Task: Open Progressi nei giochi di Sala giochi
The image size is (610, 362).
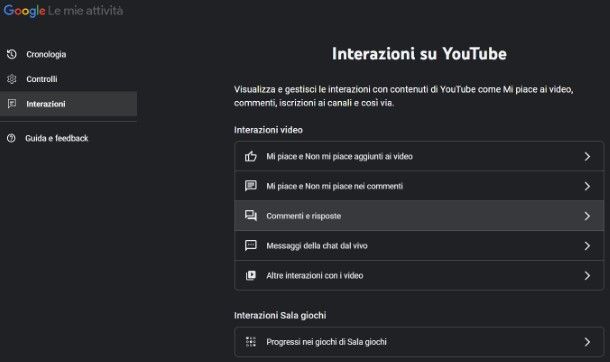Action: pyautogui.click(x=419, y=342)
